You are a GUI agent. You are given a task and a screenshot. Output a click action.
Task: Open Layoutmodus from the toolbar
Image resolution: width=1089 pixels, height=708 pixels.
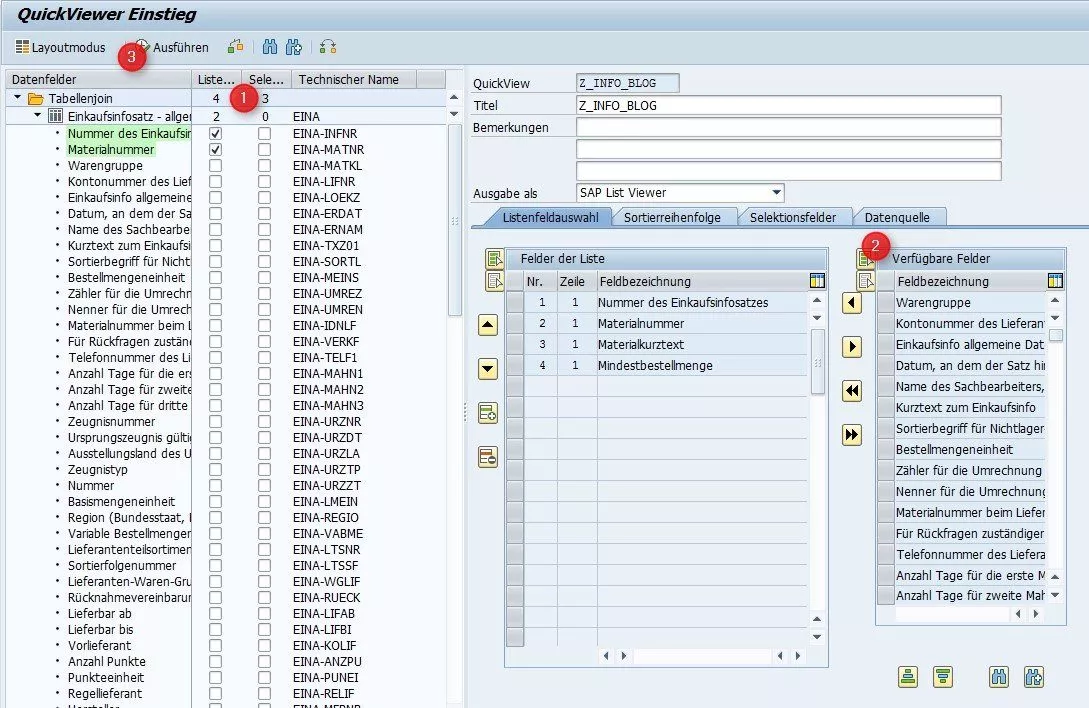click(x=60, y=47)
